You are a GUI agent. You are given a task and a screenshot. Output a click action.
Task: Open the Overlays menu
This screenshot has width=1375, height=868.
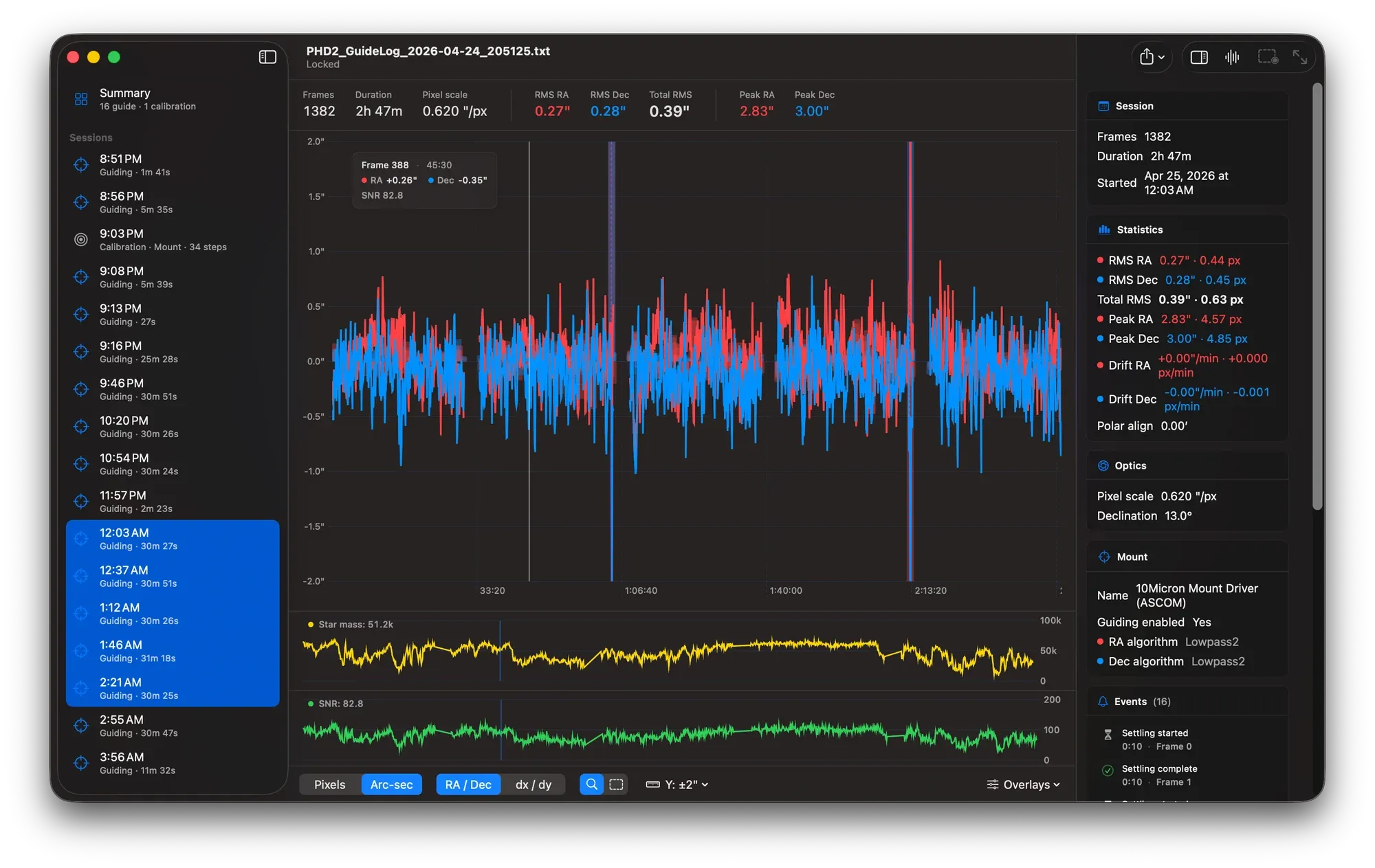(x=1024, y=784)
